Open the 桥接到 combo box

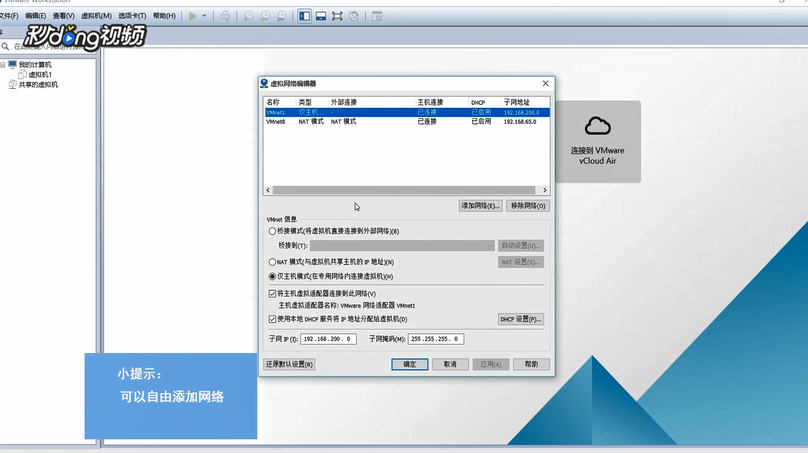(x=402, y=246)
